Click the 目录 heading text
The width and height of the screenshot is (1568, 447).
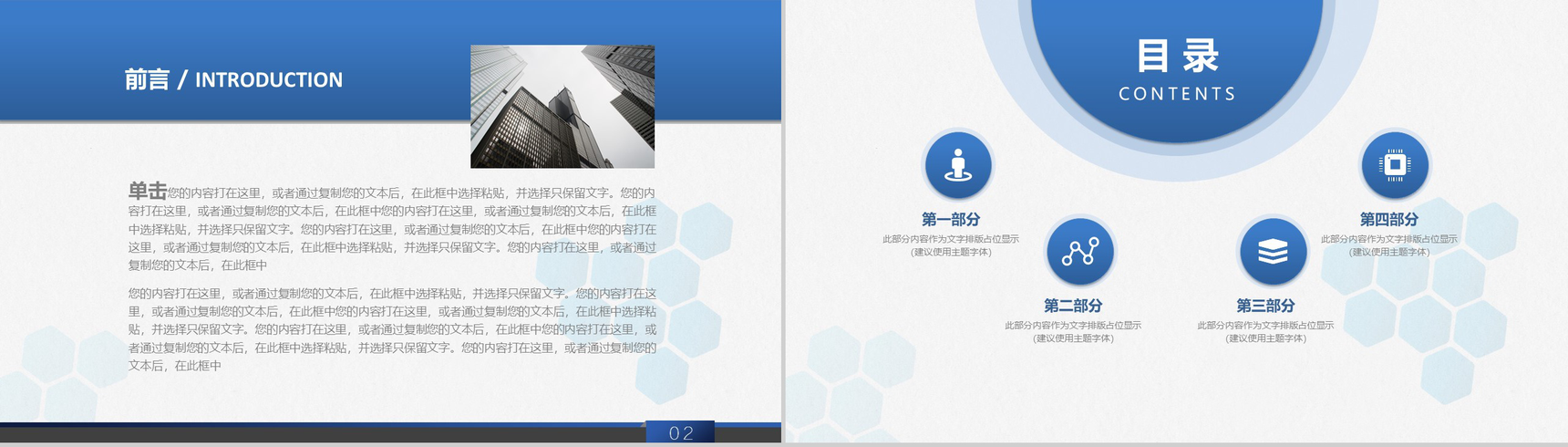1177,56
